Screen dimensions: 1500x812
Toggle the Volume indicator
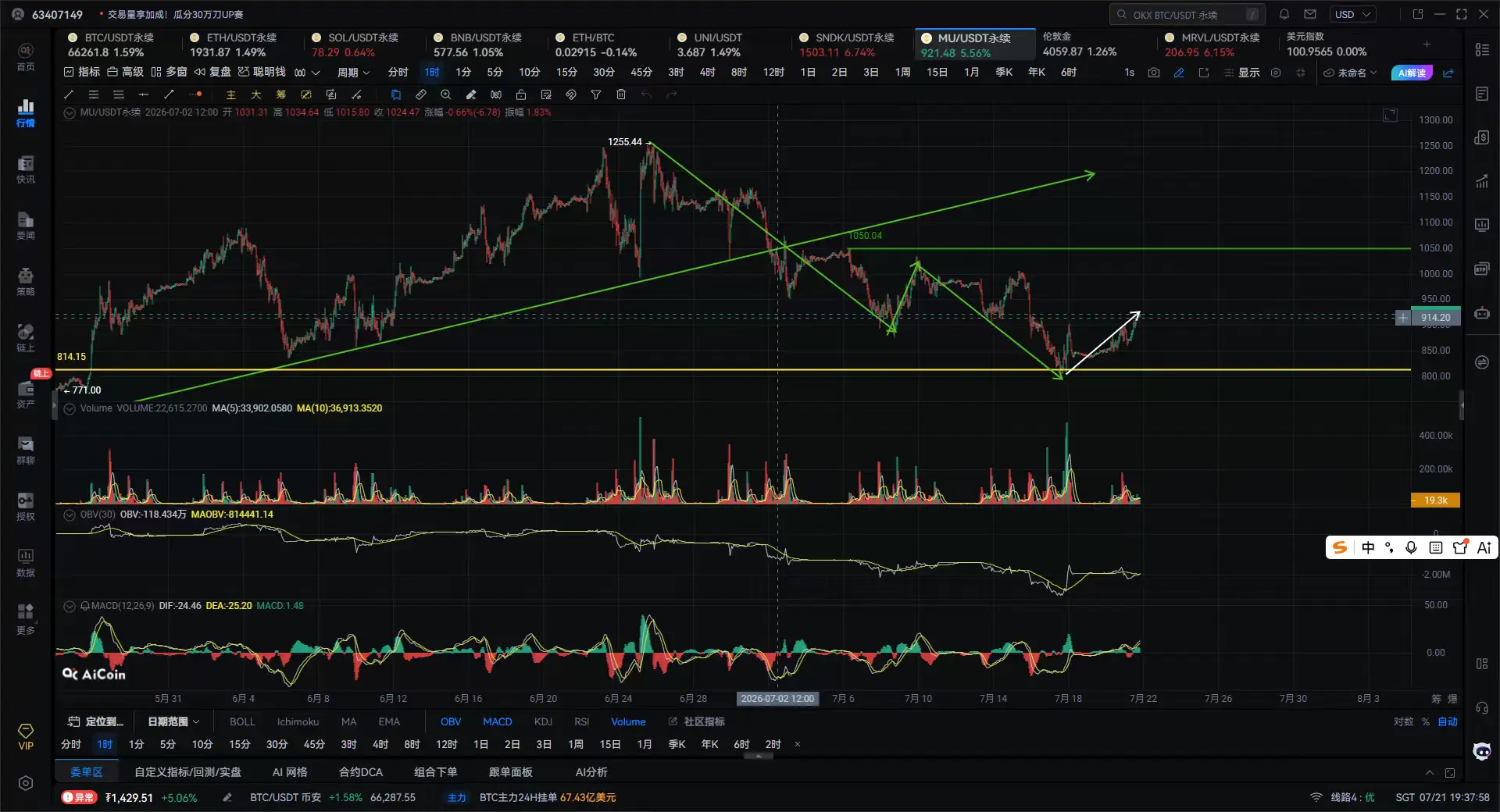pos(628,721)
